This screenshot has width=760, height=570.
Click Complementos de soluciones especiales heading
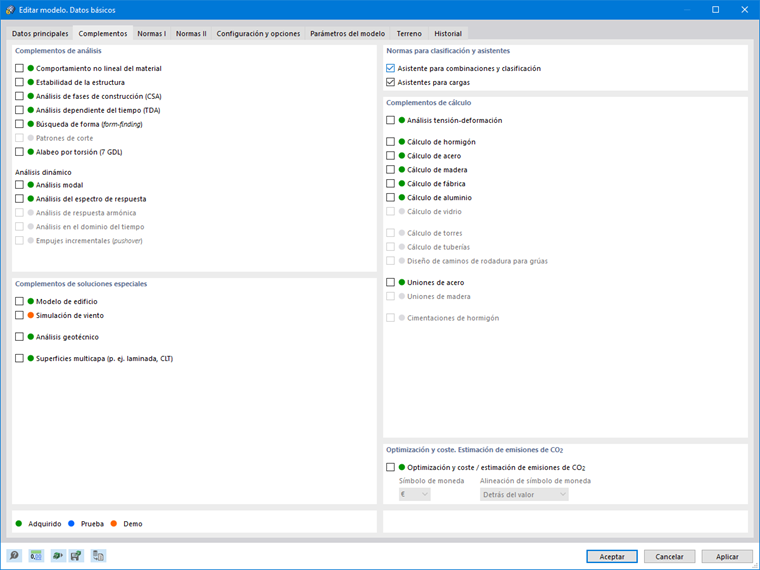tap(81, 284)
